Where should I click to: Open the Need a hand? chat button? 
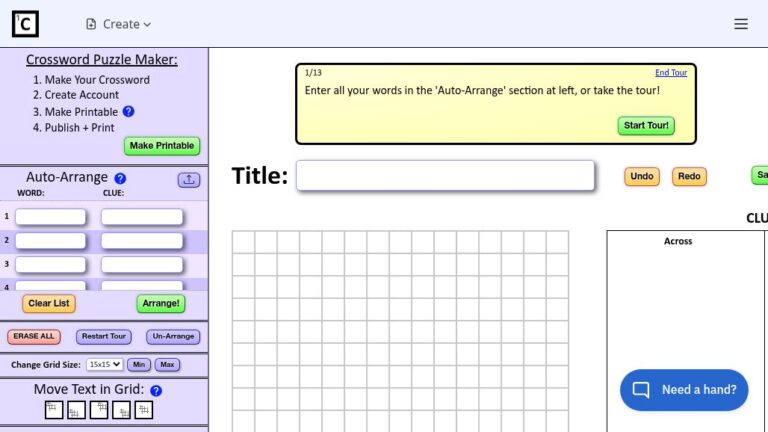pos(684,390)
